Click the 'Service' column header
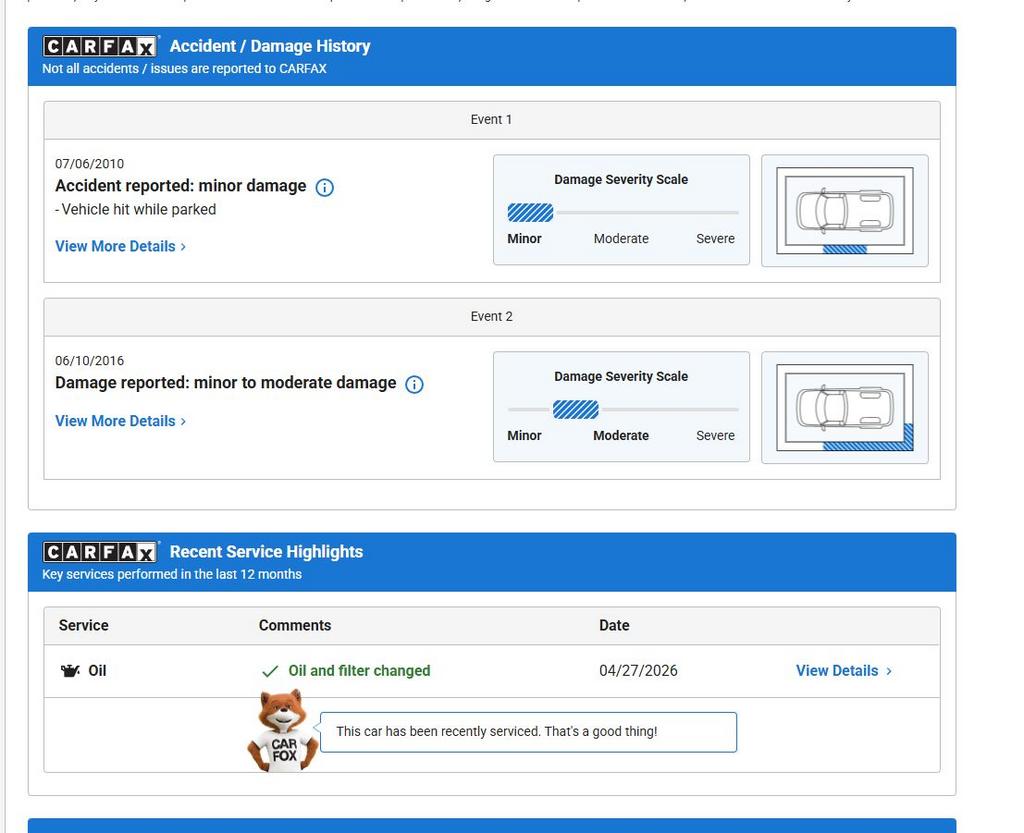This screenshot has height=833, width=1024. tap(84, 625)
